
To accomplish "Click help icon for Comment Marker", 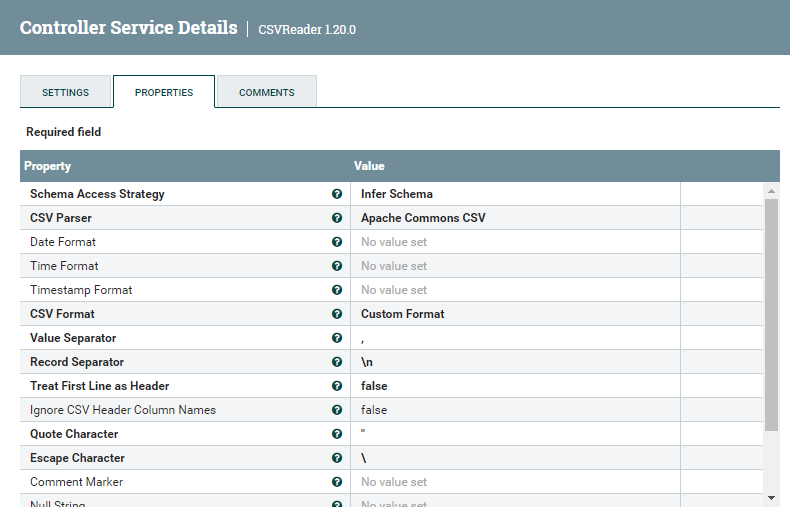I will point(337,482).
